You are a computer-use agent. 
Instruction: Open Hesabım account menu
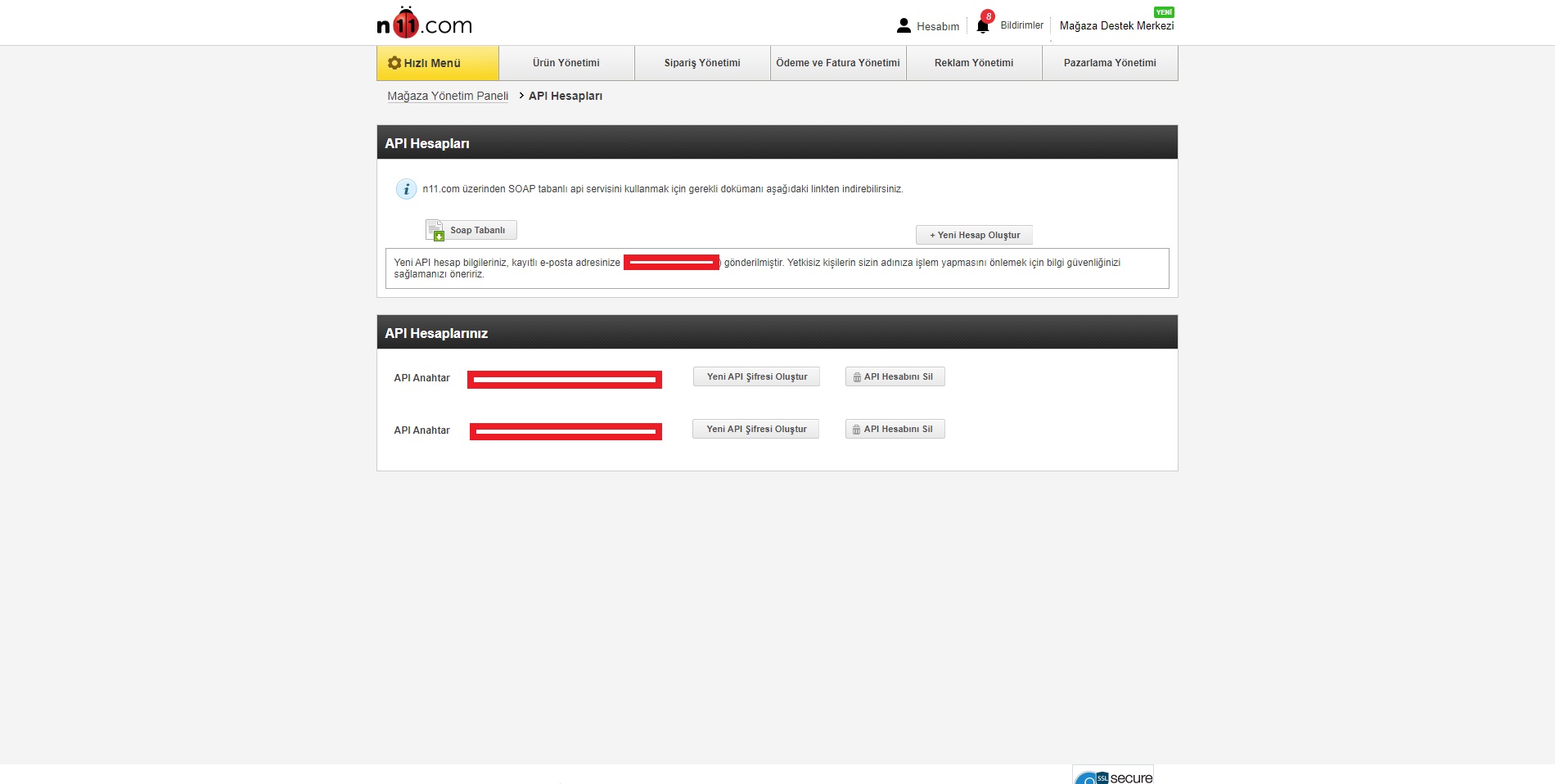click(928, 26)
